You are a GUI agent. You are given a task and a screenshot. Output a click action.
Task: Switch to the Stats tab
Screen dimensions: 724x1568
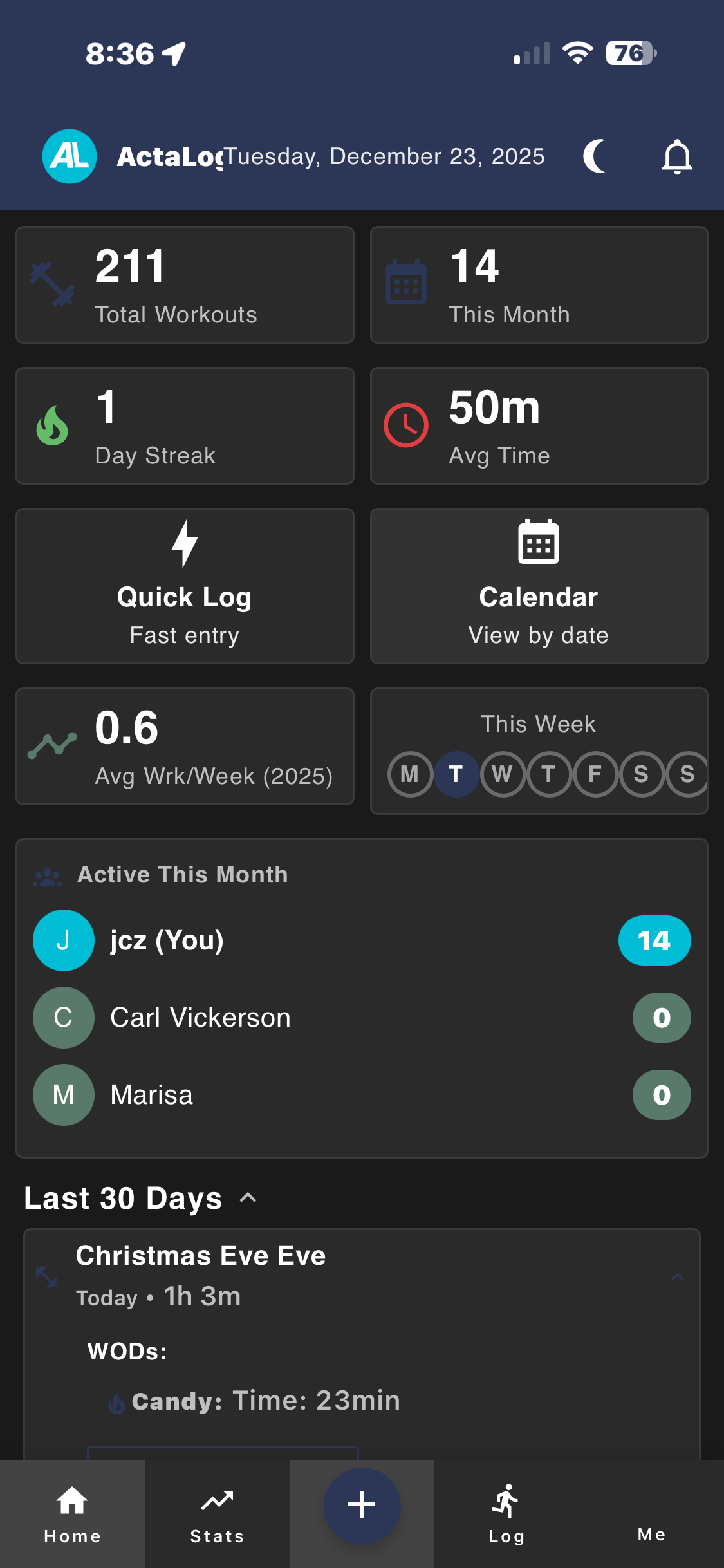217,1514
